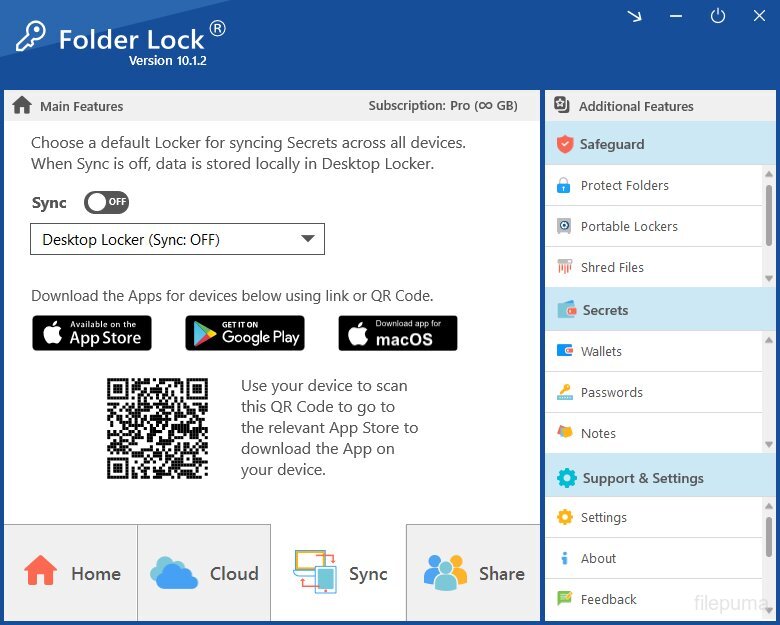Click the Protect Folders padlock icon
The height and width of the screenshot is (625, 780).
[x=564, y=186]
